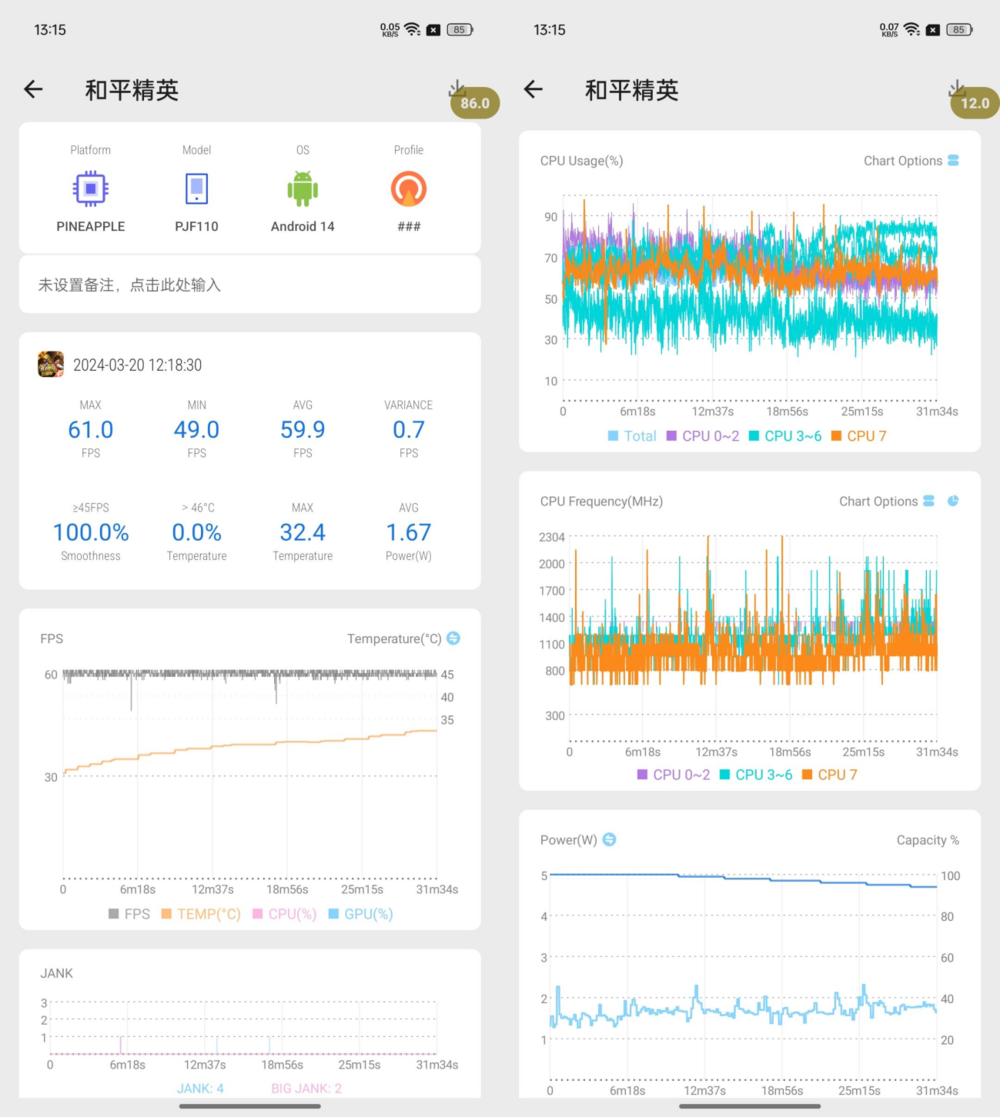Toggle CPU 3~6 in CPU Frequency legend
This screenshot has height=1117, width=1000.
756,774
